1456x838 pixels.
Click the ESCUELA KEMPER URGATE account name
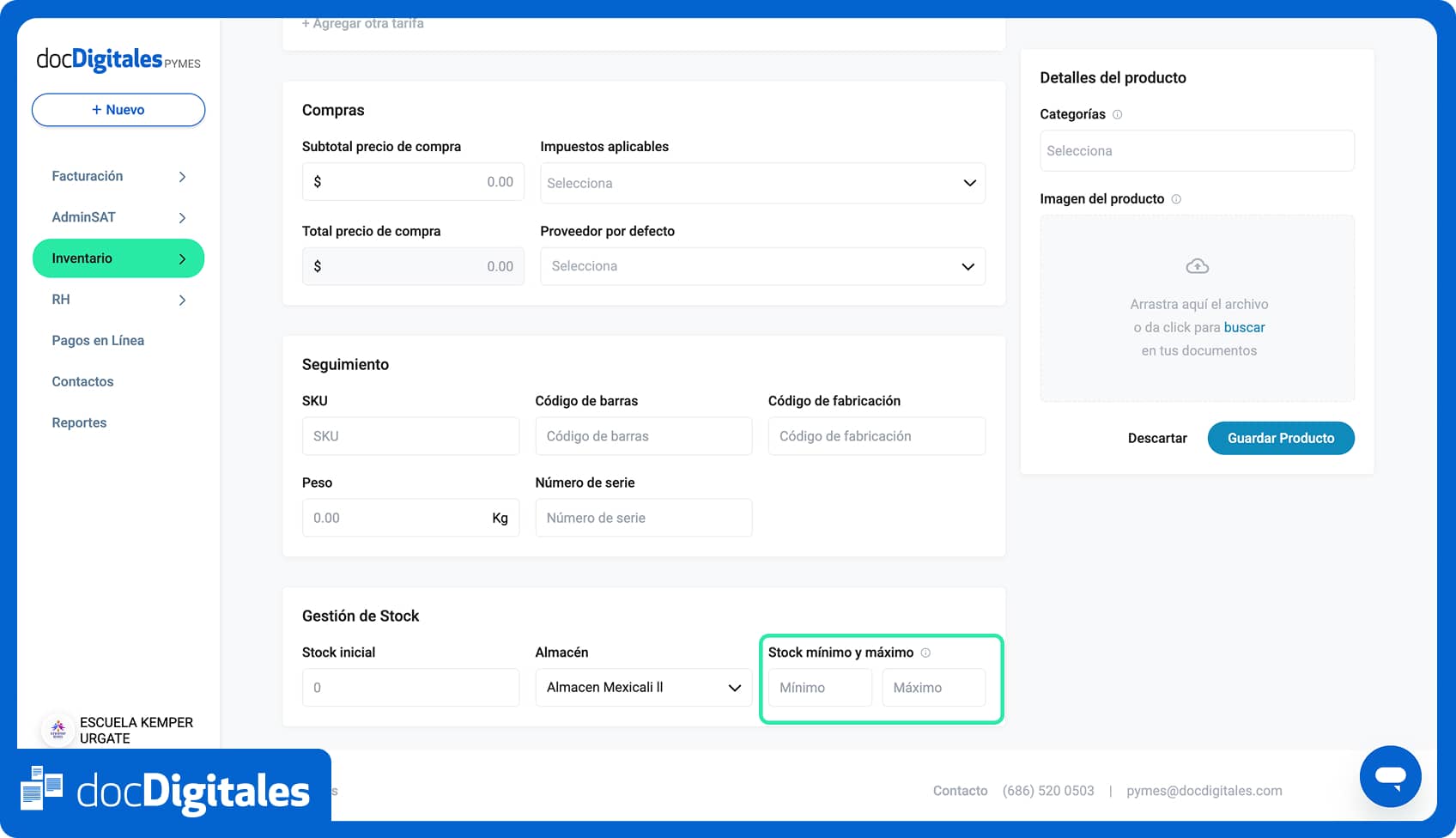[x=136, y=730]
